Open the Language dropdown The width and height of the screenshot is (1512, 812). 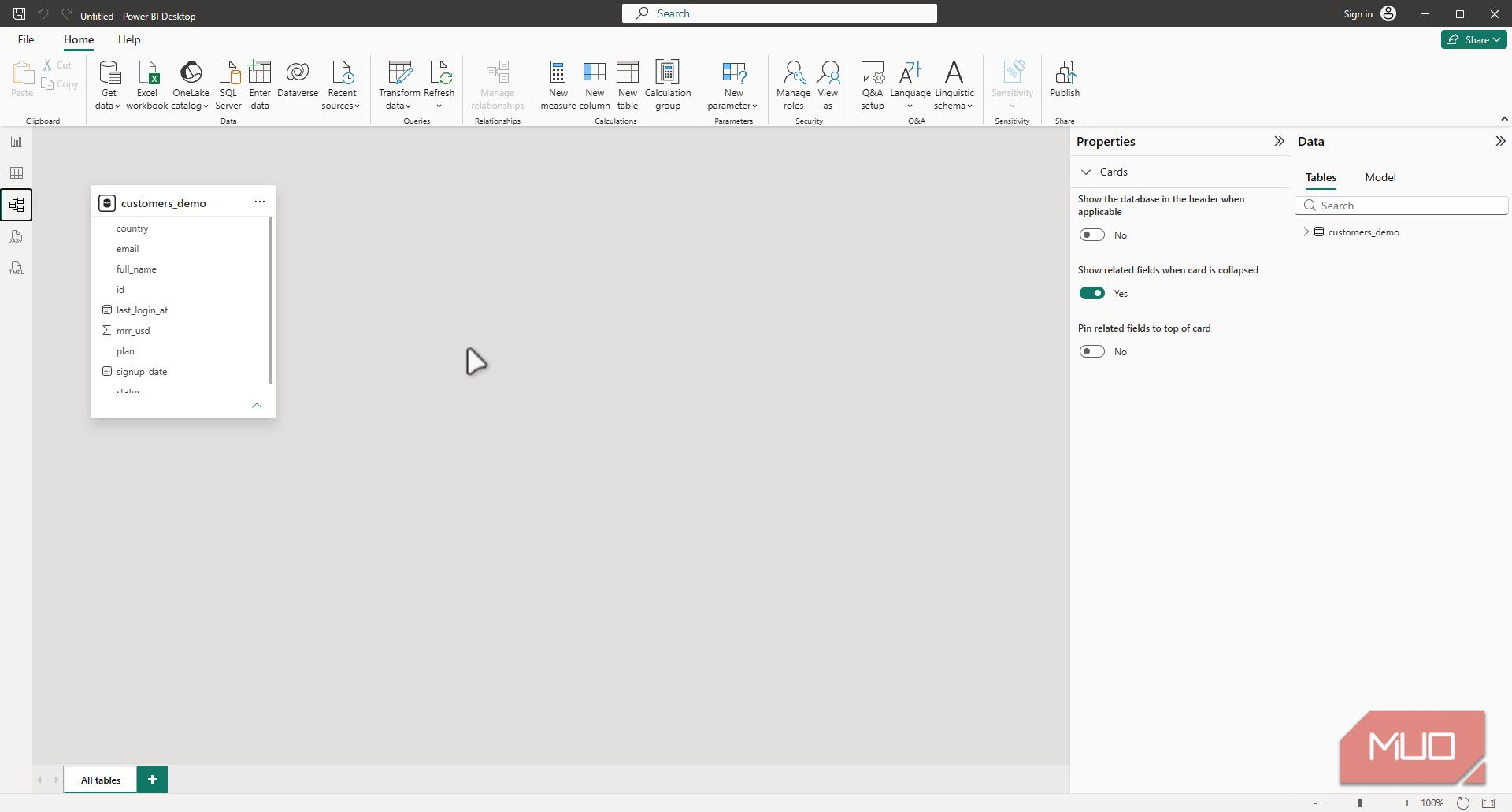910,85
